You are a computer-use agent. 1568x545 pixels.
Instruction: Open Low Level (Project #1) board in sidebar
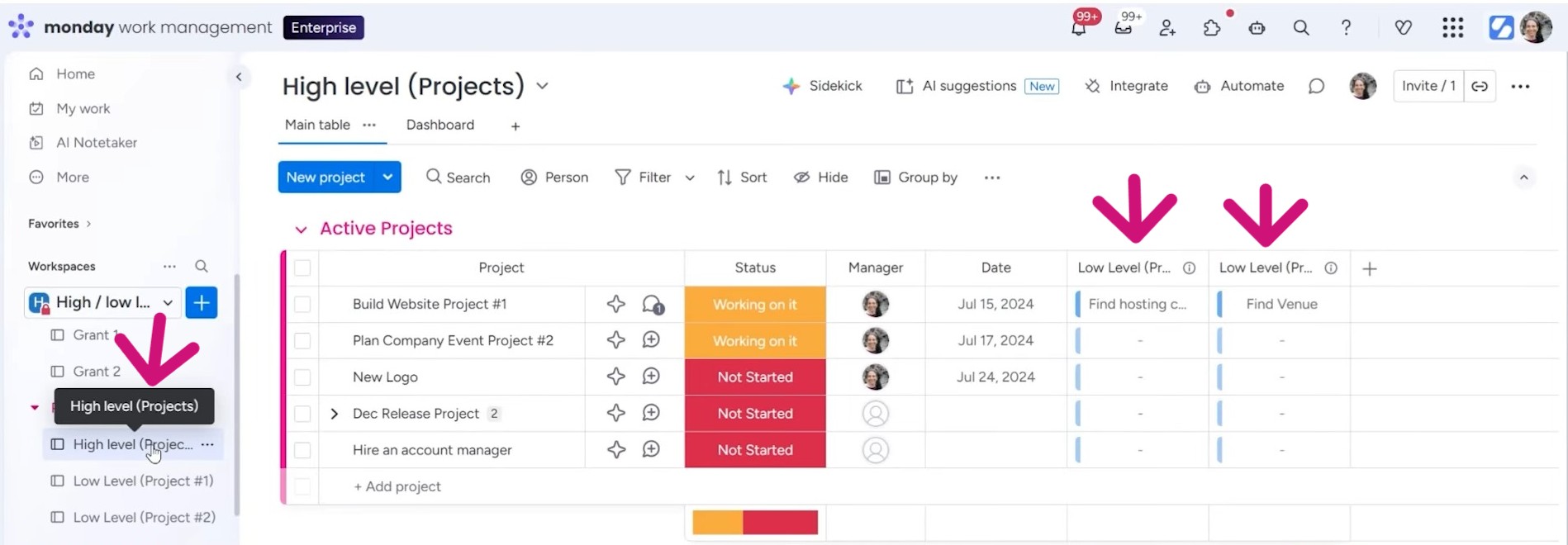pyautogui.click(x=143, y=481)
